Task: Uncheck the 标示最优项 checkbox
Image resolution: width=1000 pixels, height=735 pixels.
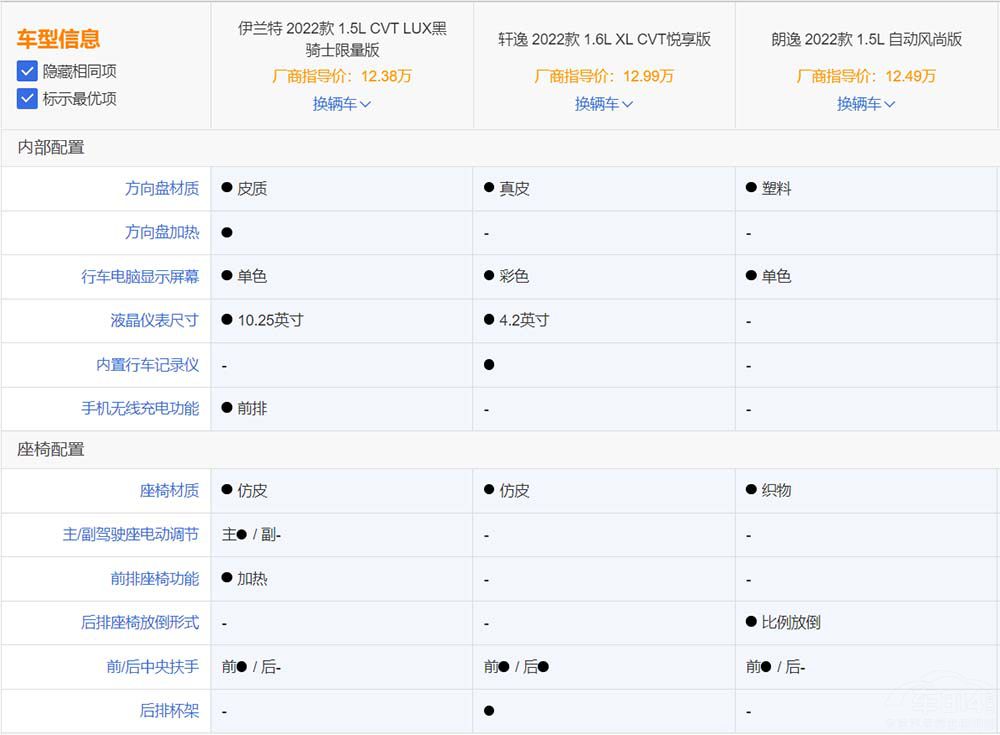Action: (27, 98)
